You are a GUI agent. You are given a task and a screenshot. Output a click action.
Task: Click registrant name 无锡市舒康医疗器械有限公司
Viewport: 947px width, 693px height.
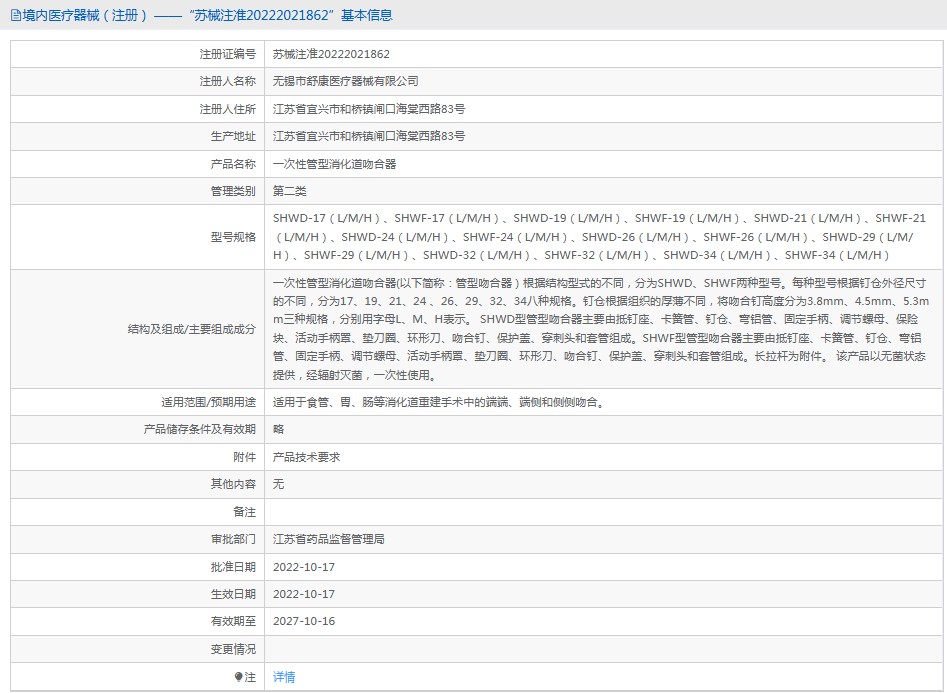346,81
